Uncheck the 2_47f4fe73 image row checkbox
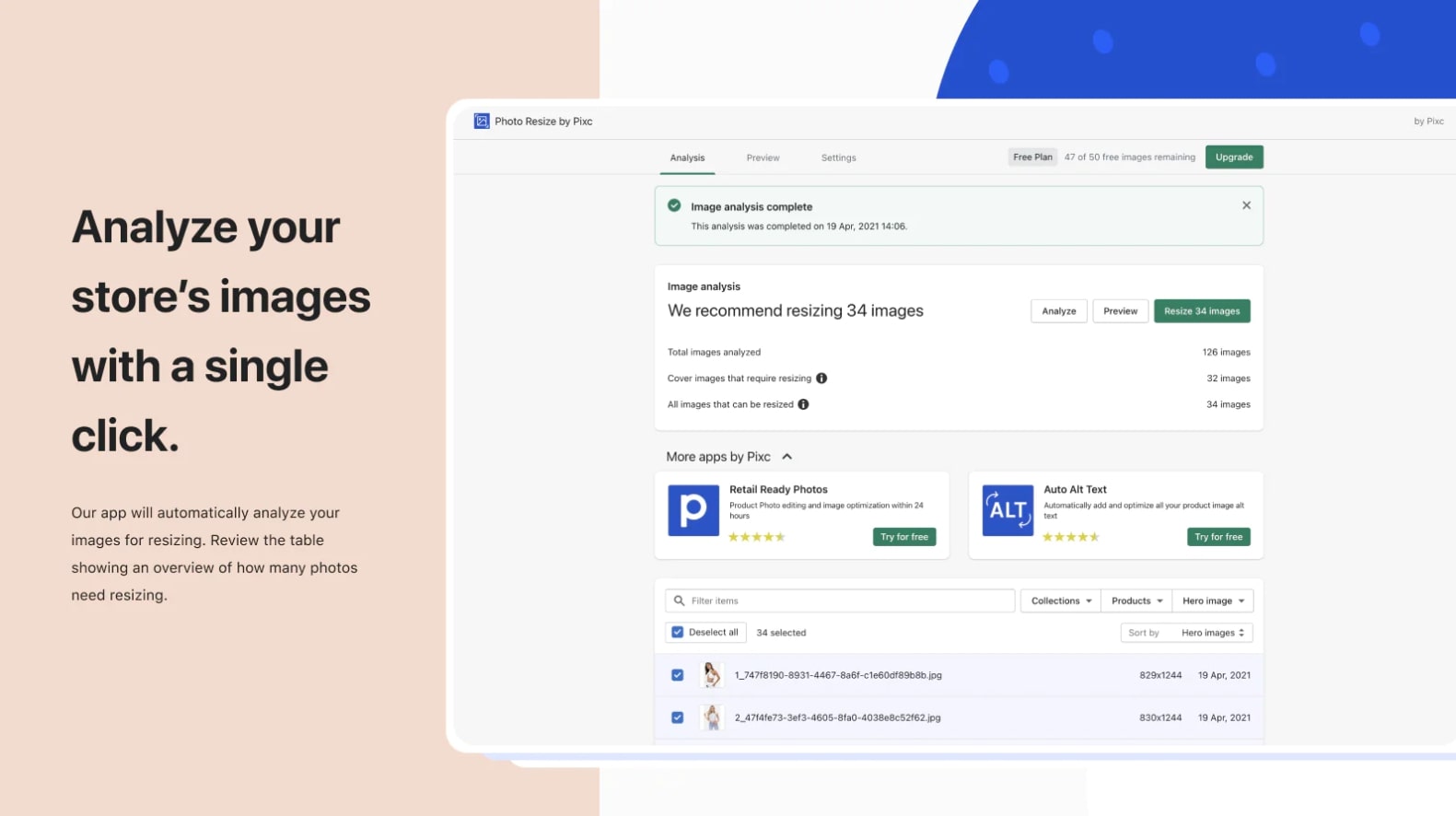The width and height of the screenshot is (1456, 816). (678, 717)
